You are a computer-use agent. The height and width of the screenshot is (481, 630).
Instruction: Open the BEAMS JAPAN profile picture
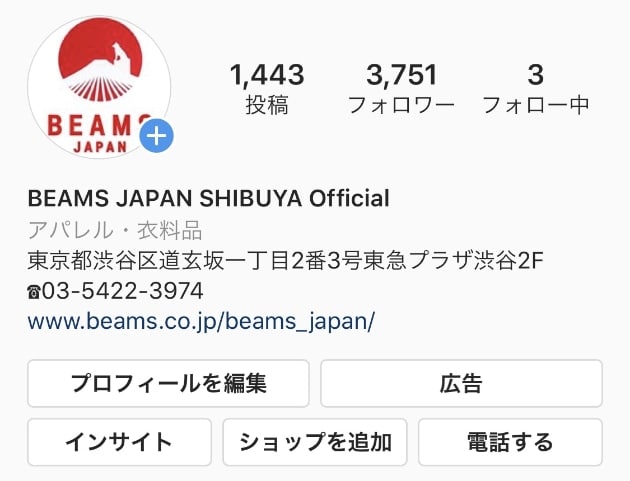99,87
